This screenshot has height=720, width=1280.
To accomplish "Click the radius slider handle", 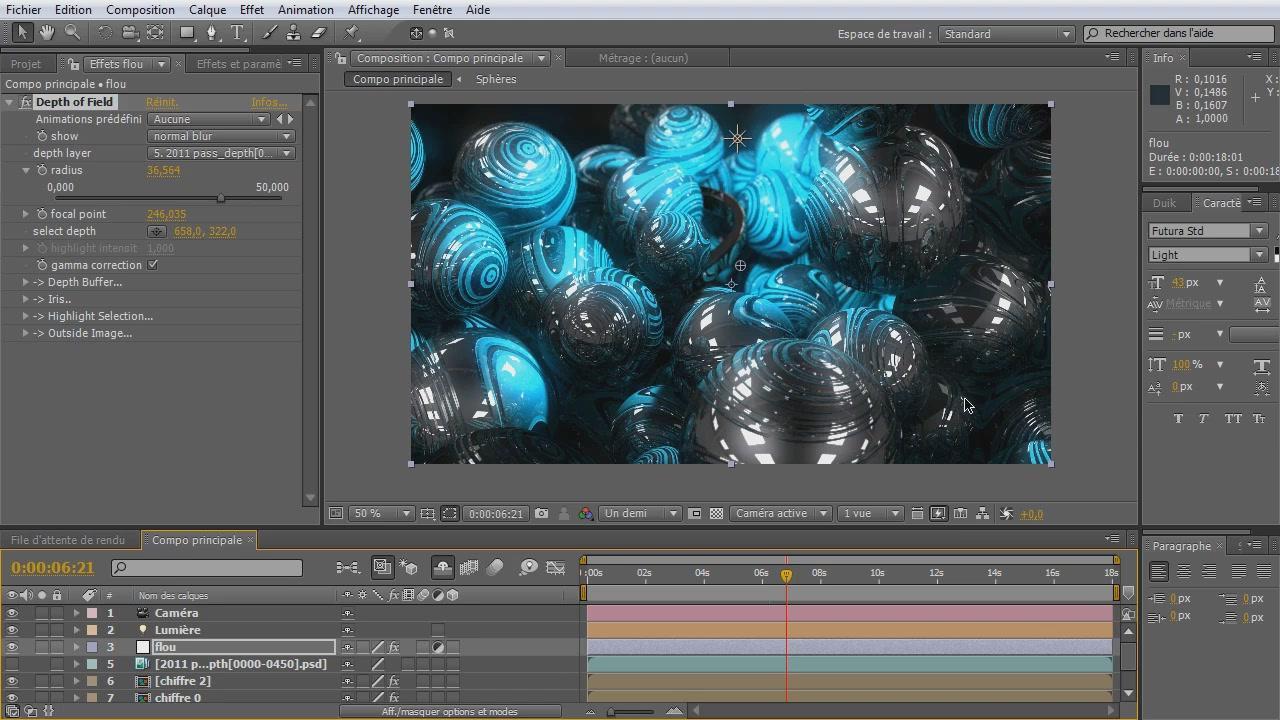I will (221, 198).
